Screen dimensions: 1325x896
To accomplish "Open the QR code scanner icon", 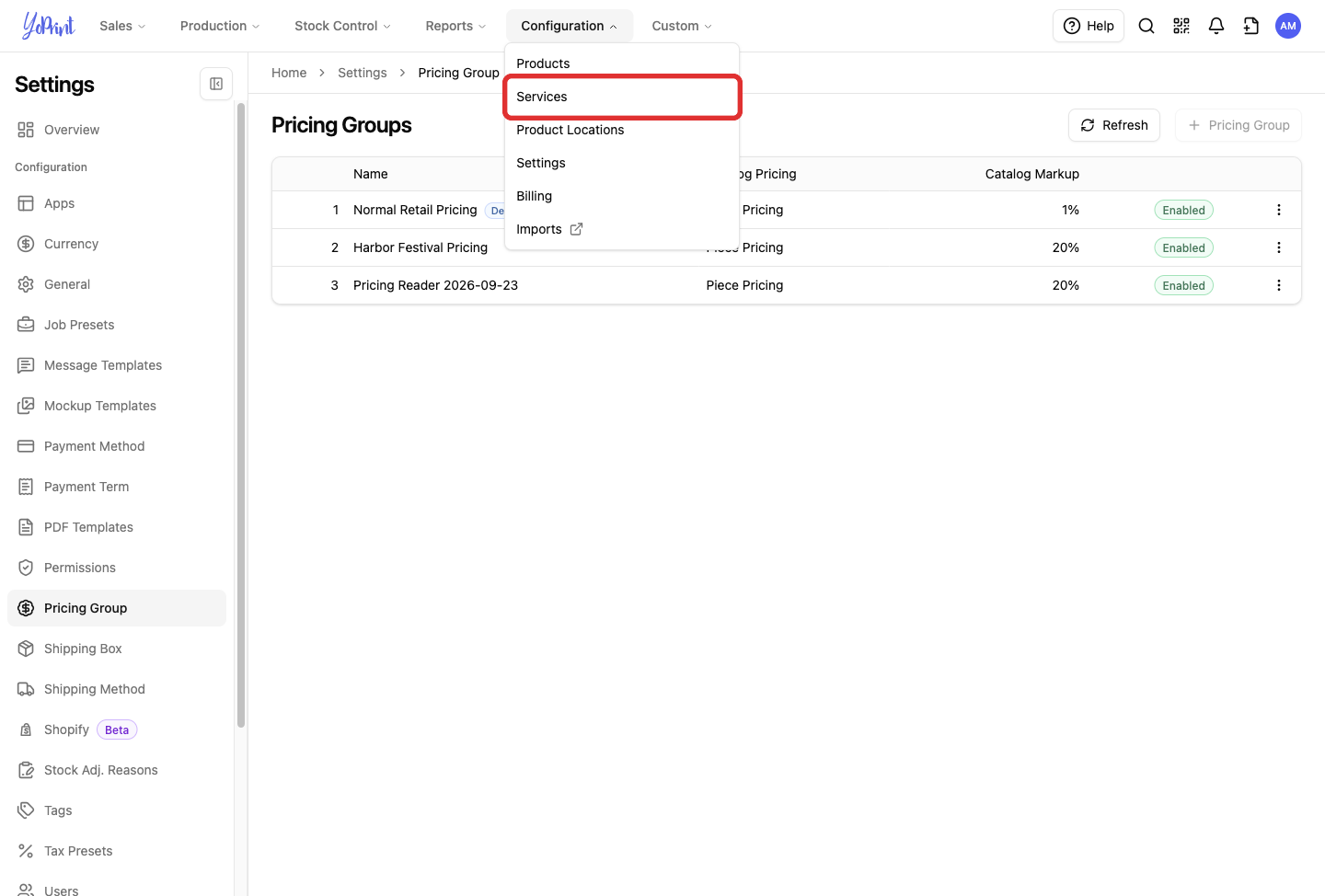I will (x=1181, y=26).
